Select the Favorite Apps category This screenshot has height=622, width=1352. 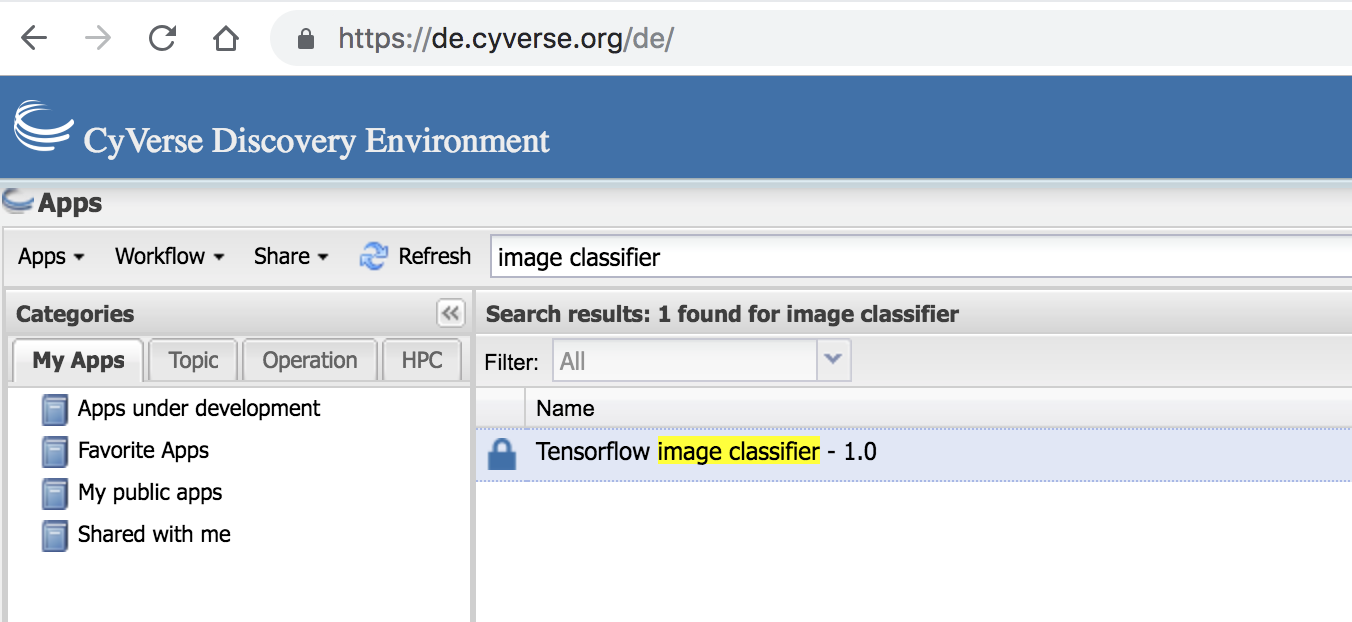(x=143, y=451)
